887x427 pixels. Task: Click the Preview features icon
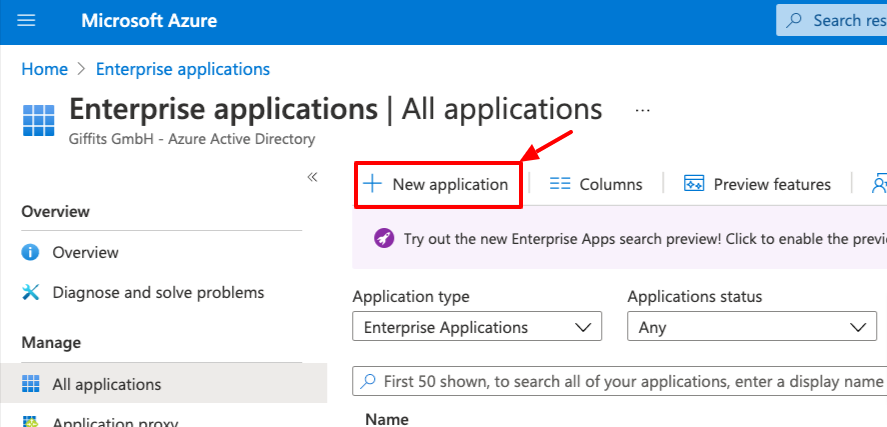click(x=694, y=184)
